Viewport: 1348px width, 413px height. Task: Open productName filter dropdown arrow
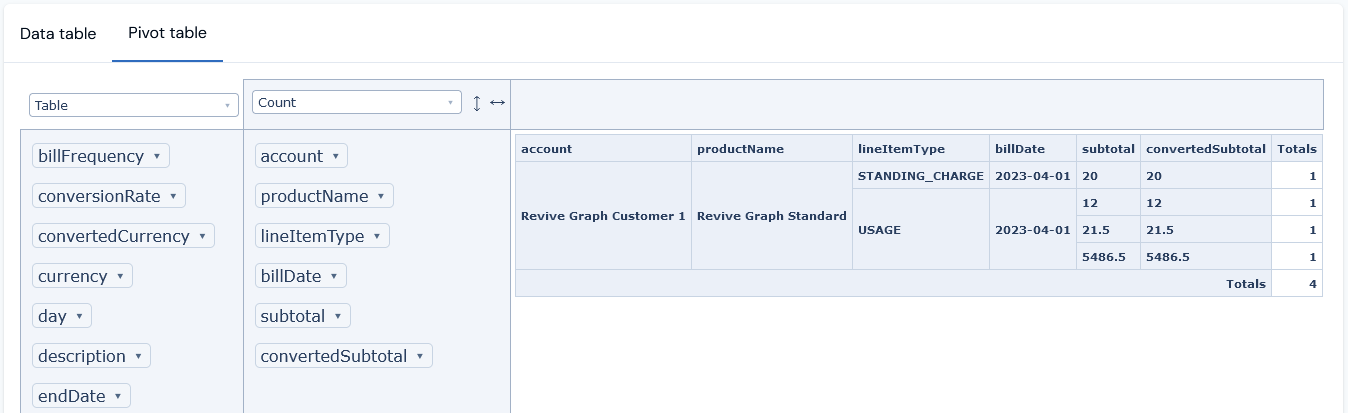coord(380,197)
